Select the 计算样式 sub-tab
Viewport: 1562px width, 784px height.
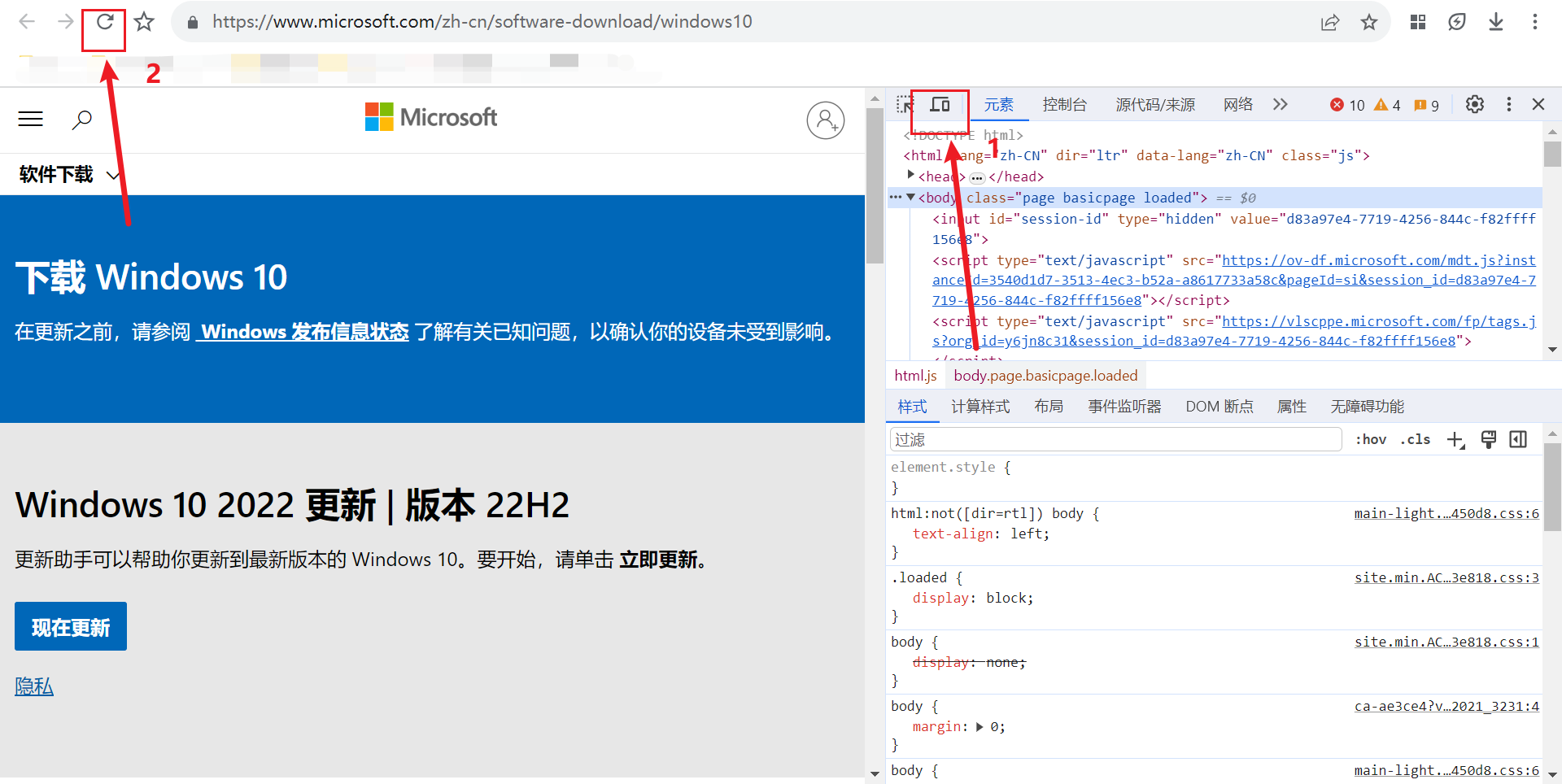tap(980, 407)
